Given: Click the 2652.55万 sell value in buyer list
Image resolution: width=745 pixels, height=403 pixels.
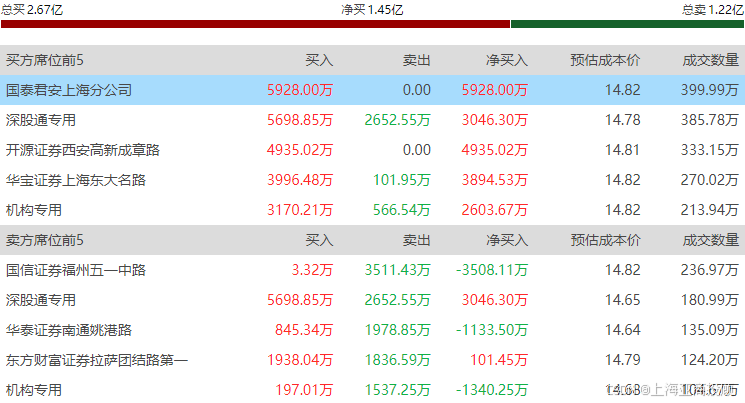Looking at the screenshot, I should [x=397, y=120].
